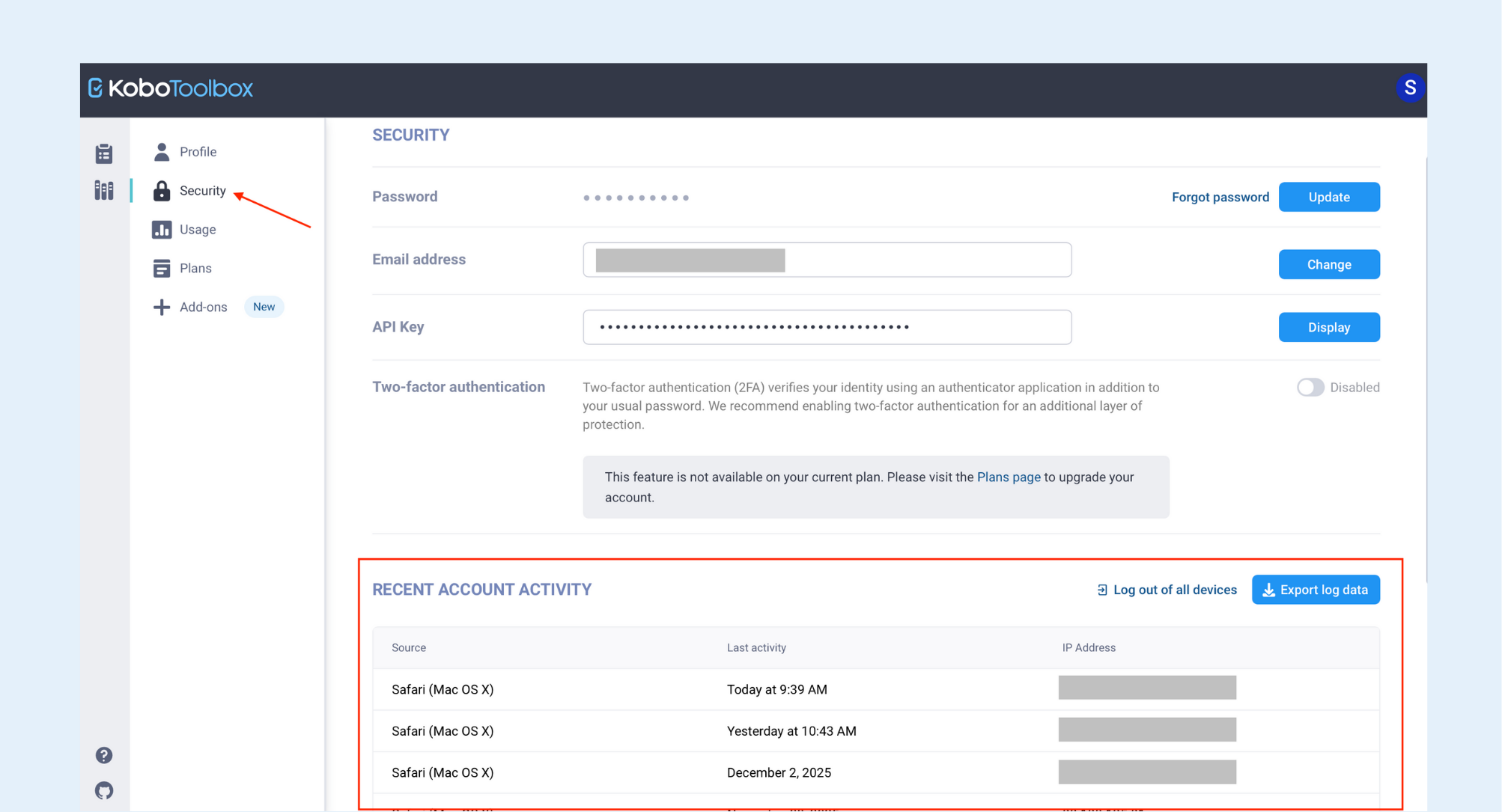This screenshot has height=812, width=1502.
Task: Click the Source column header
Action: (x=409, y=647)
